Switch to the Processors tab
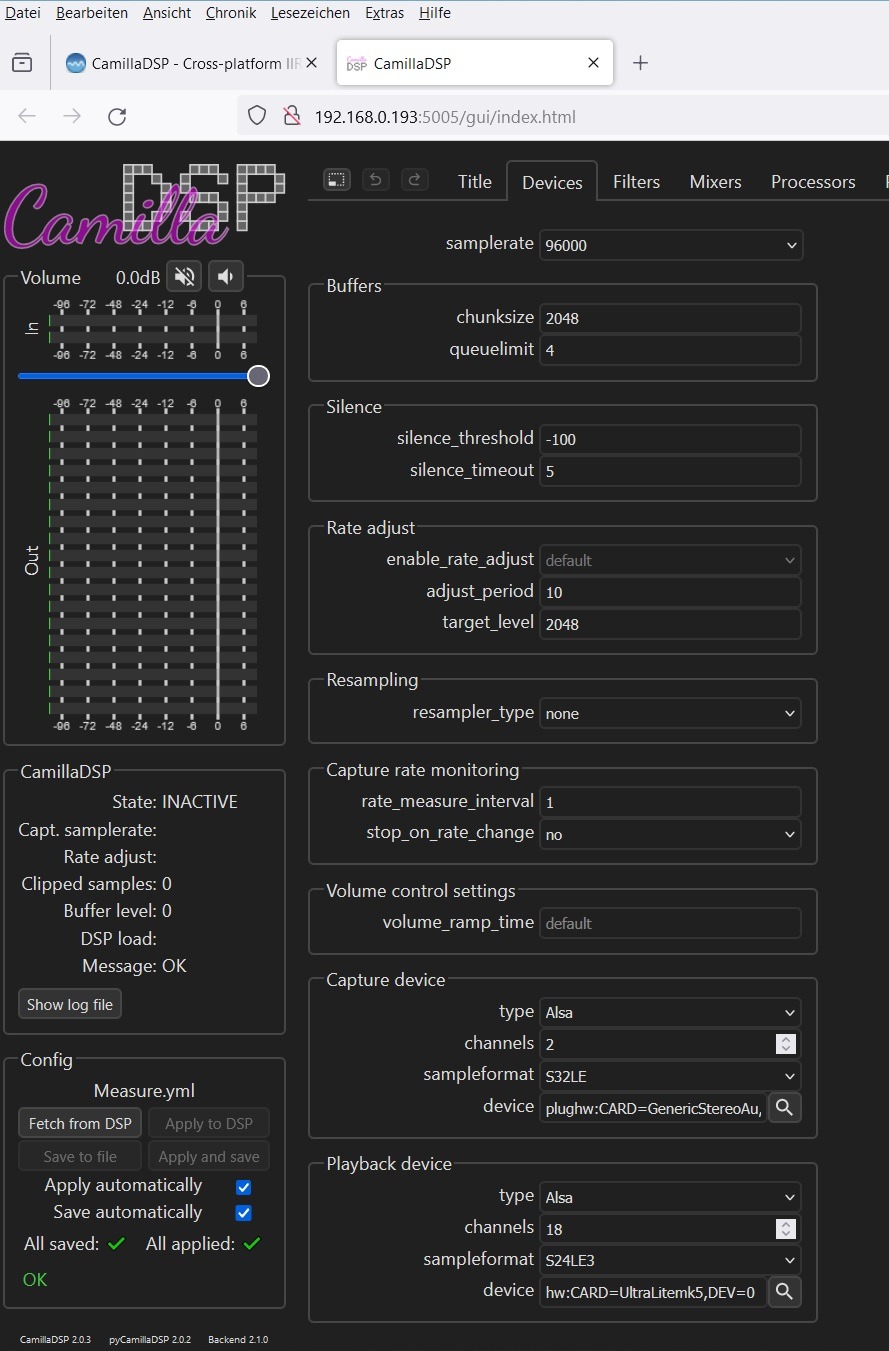This screenshot has height=1351, width=889. pyautogui.click(x=813, y=182)
